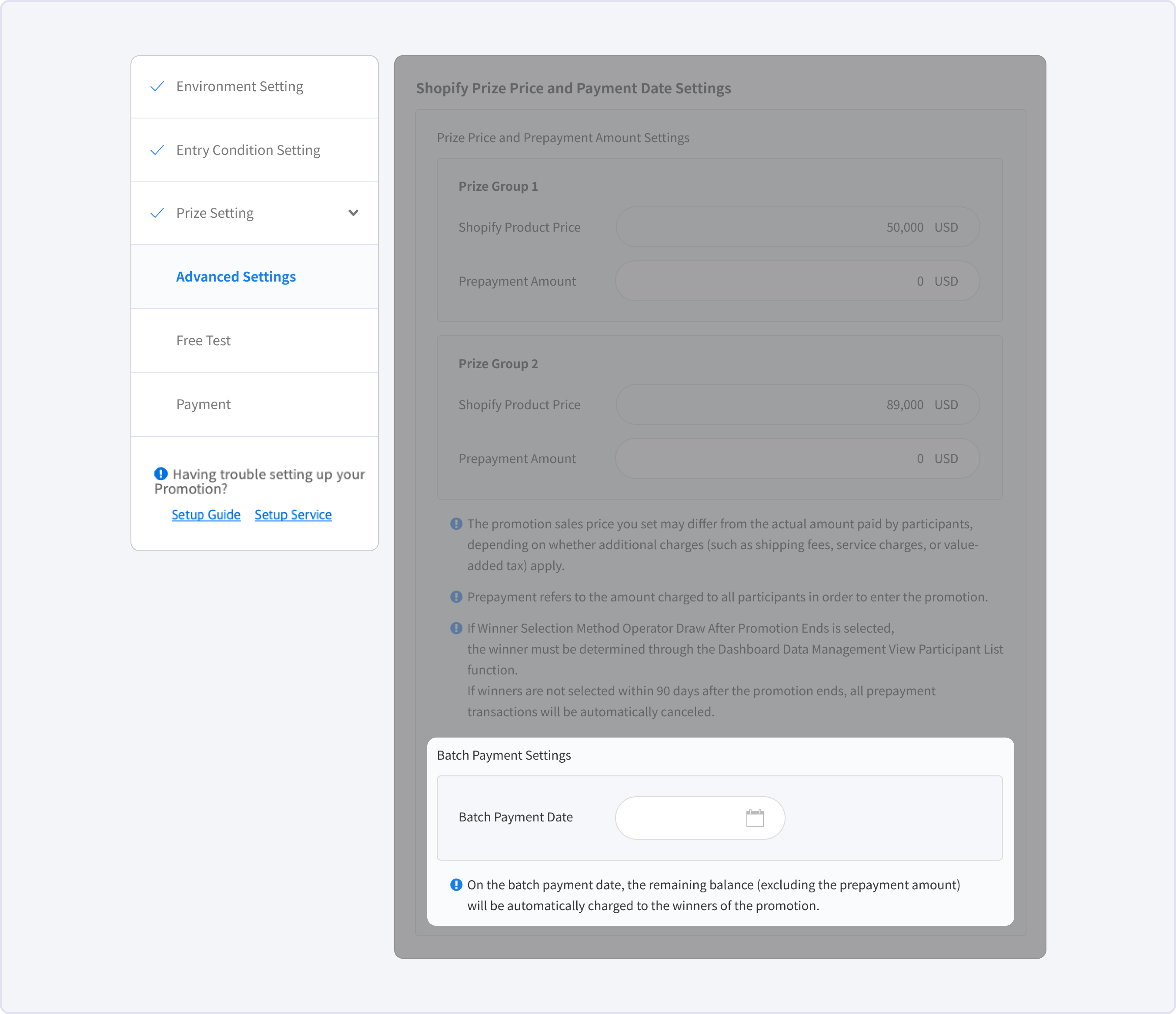Edit Prize Group 1 Prepayment Amount field
The image size is (1176, 1014).
tap(797, 281)
